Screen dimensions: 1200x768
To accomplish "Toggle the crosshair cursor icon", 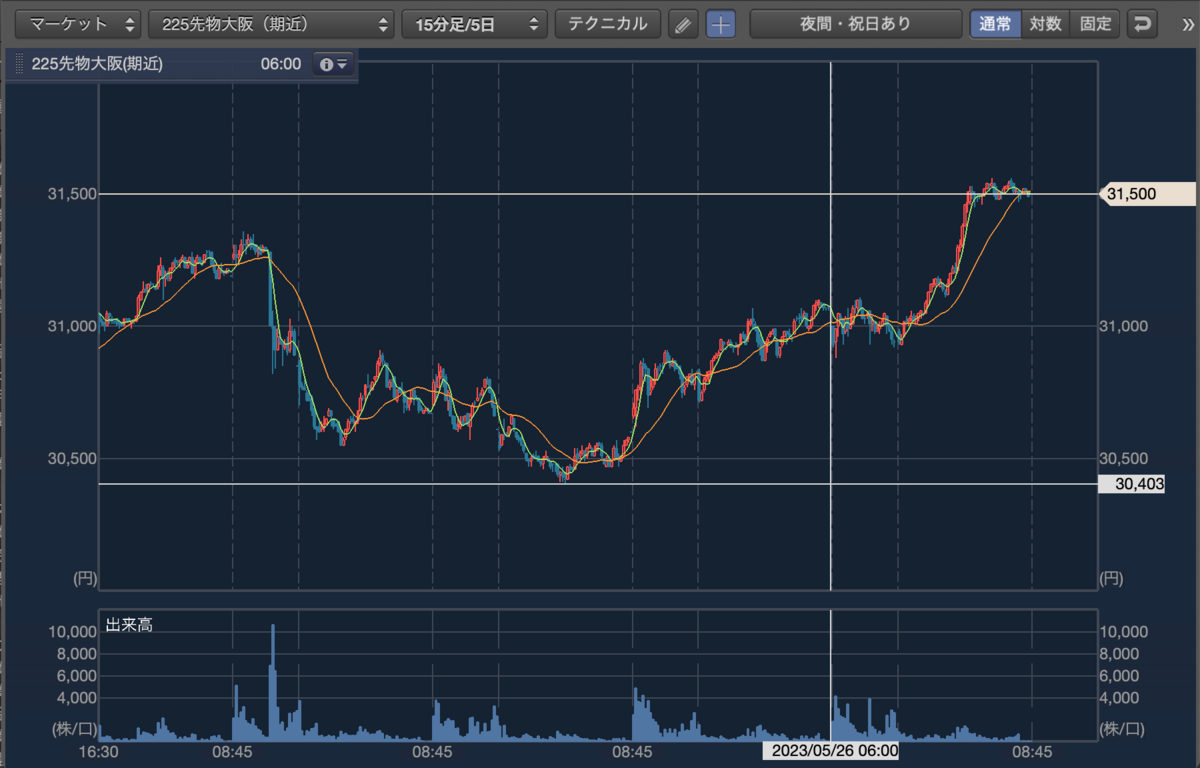I will (x=721, y=24).
